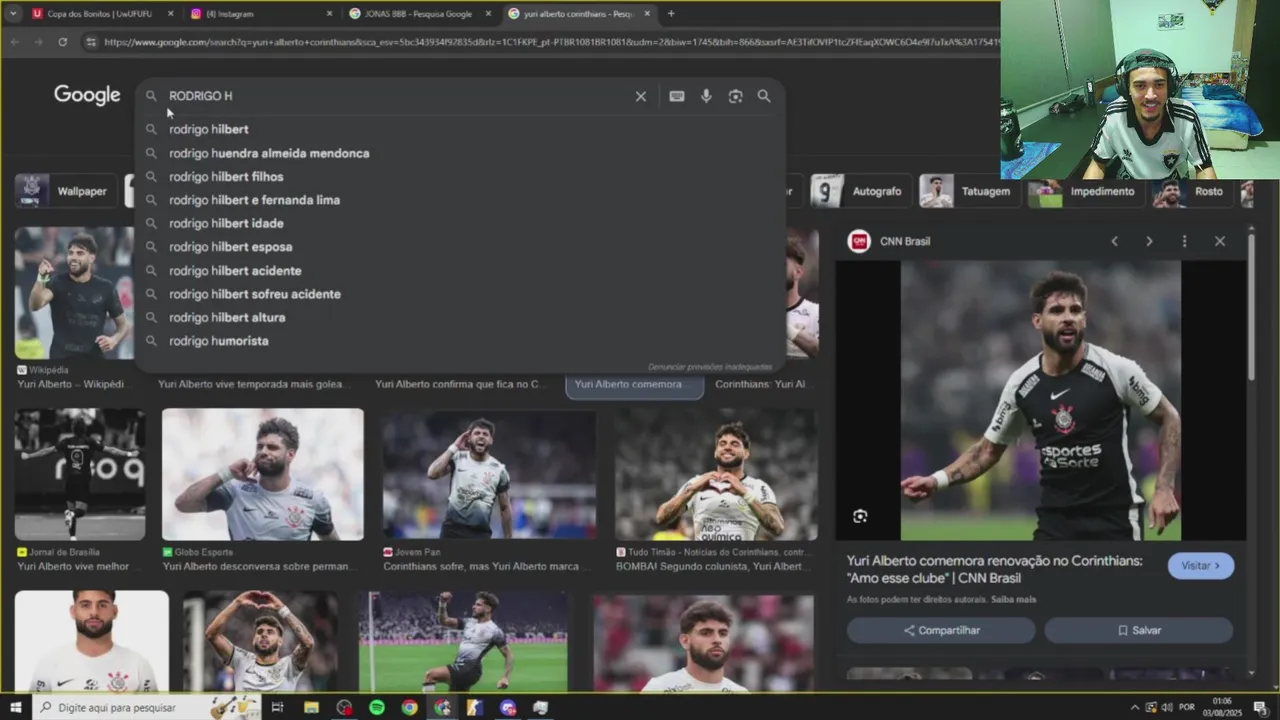Open the large Yuri Alberto preview image
Screen dimensions: 1280x720
(x=1040, y=400)
